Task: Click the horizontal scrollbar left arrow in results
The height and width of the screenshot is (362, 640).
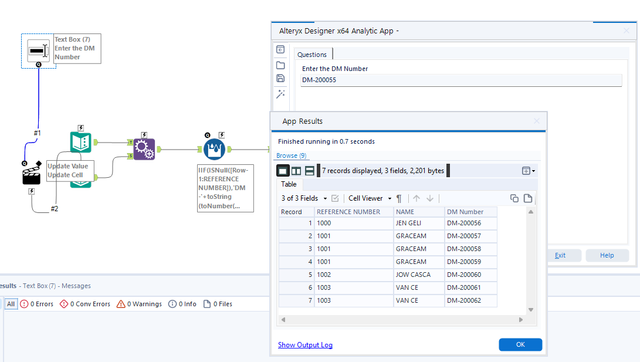Action: point(283,320)
